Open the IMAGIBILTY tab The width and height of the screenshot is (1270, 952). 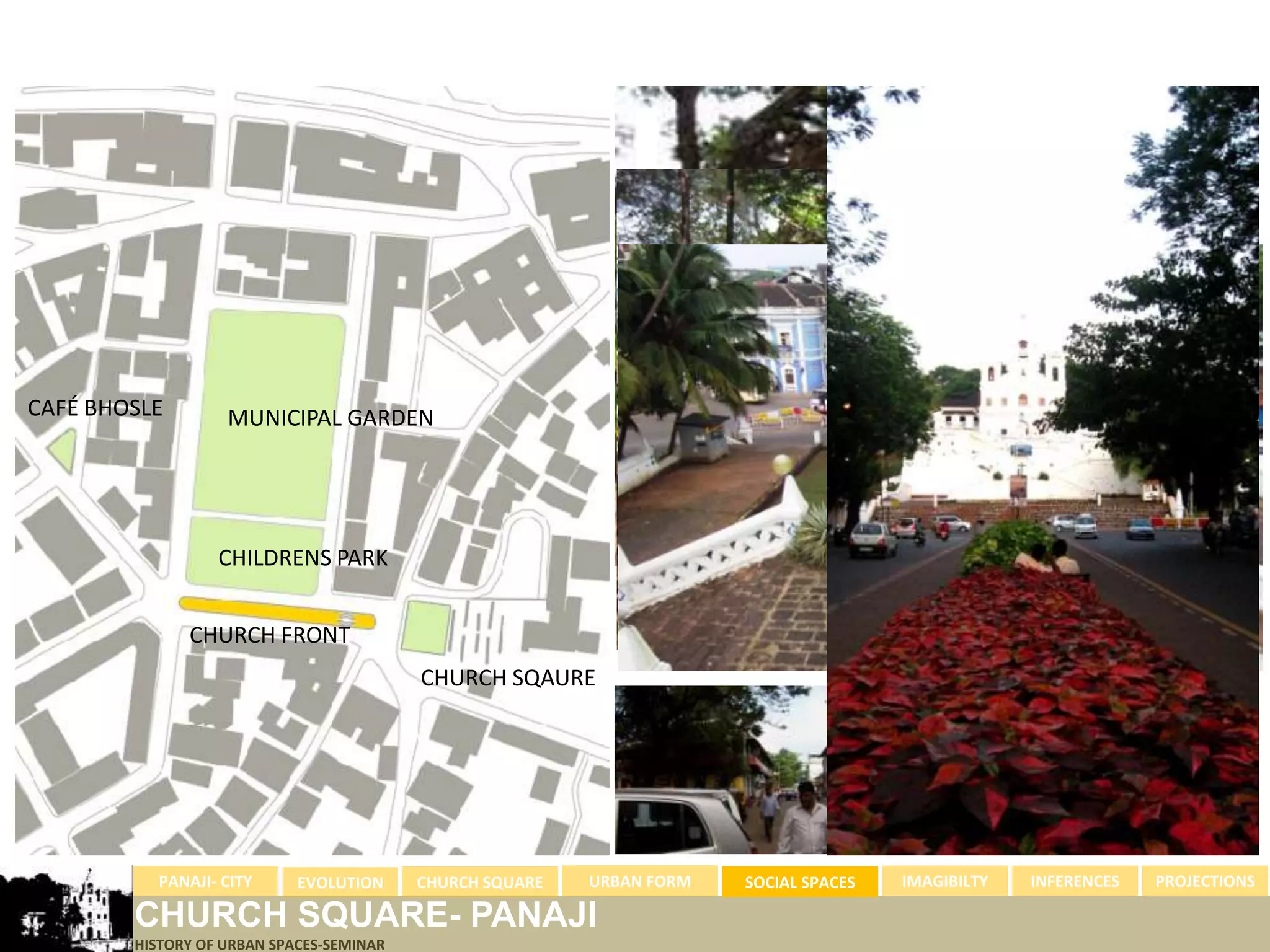point(945,881)
